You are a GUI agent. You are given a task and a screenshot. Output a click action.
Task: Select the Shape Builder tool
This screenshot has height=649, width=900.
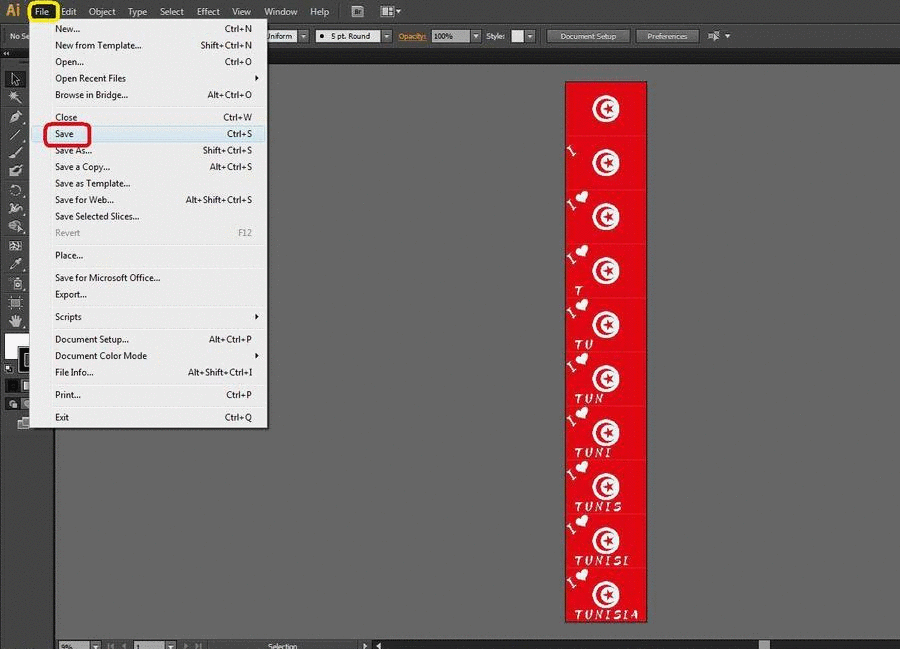pyautogui.click(x=15, y=227)
